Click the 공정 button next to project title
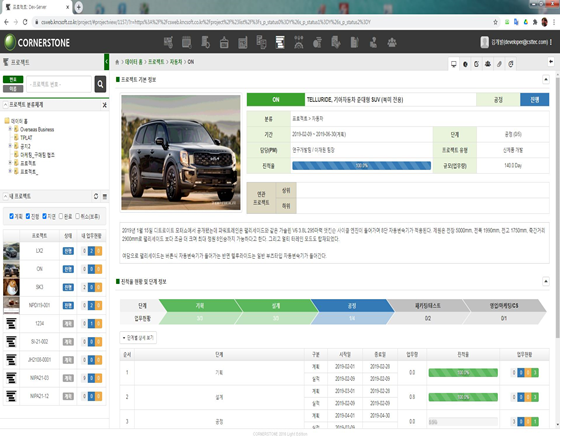This screenshot has width=564, height=437. click(x=498, y=100)
